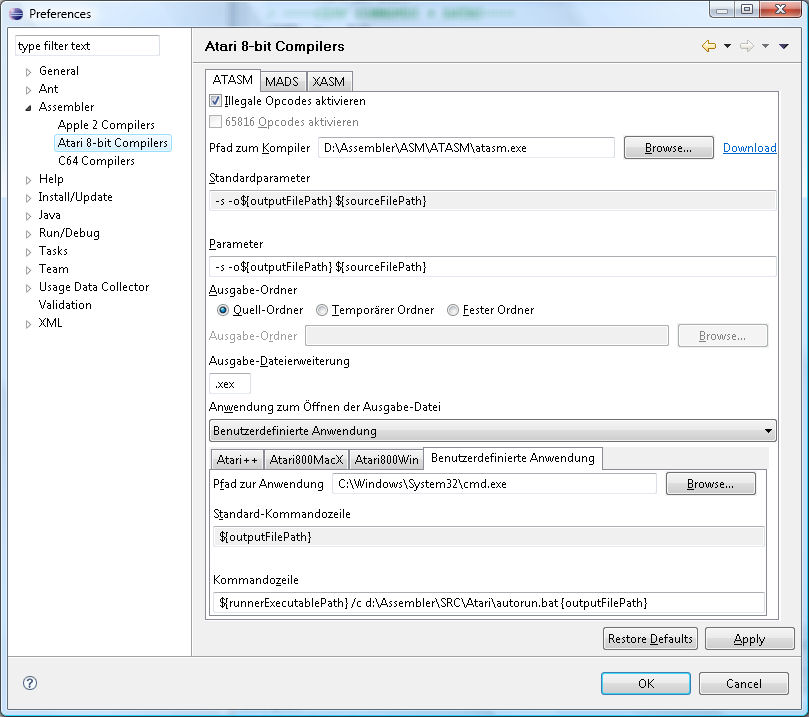Switch to the XASM tab
The width and height of the screenshot is (809, 717).
(329, 82)
